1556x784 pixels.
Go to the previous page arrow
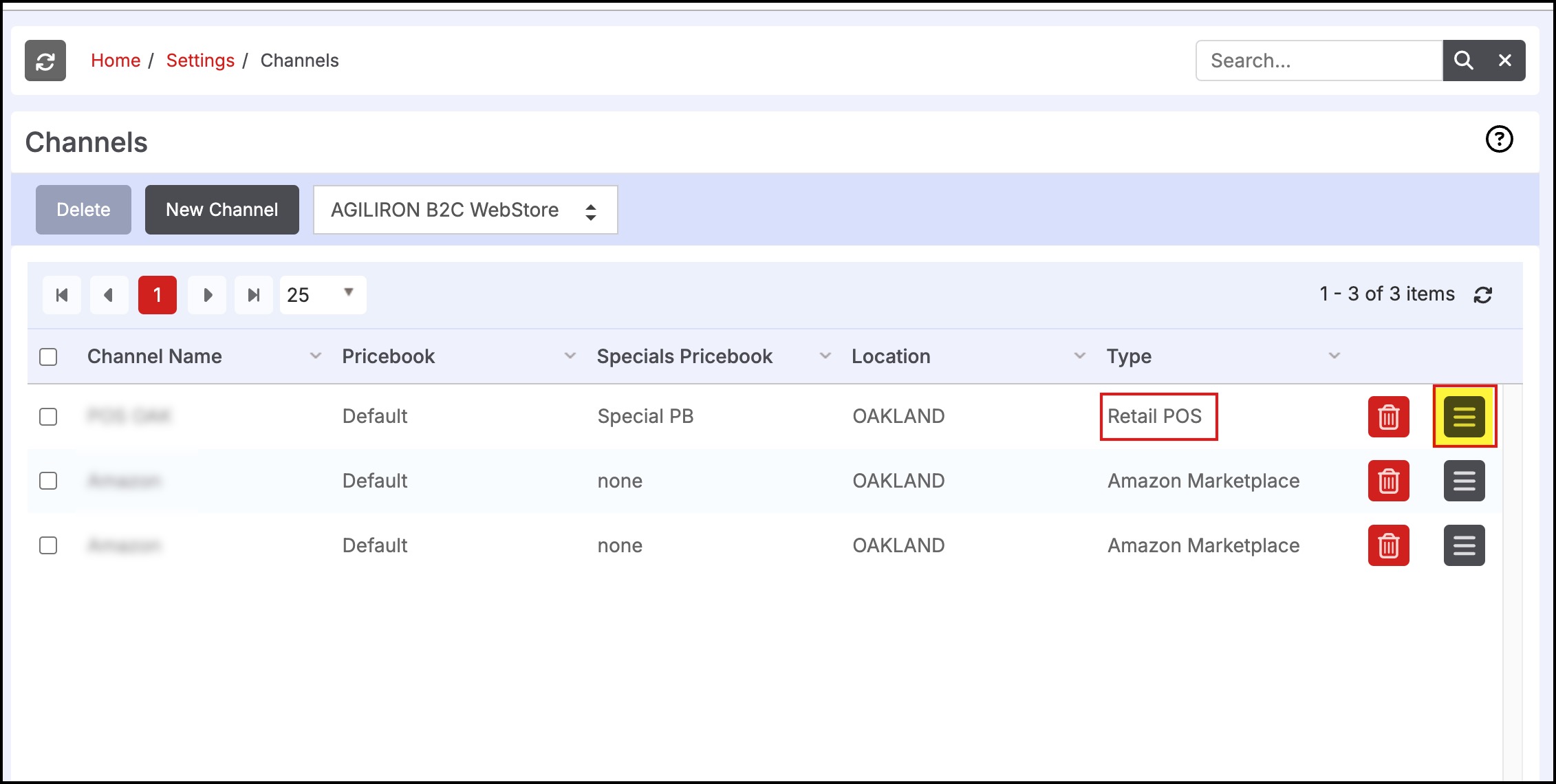click(109, 295)
